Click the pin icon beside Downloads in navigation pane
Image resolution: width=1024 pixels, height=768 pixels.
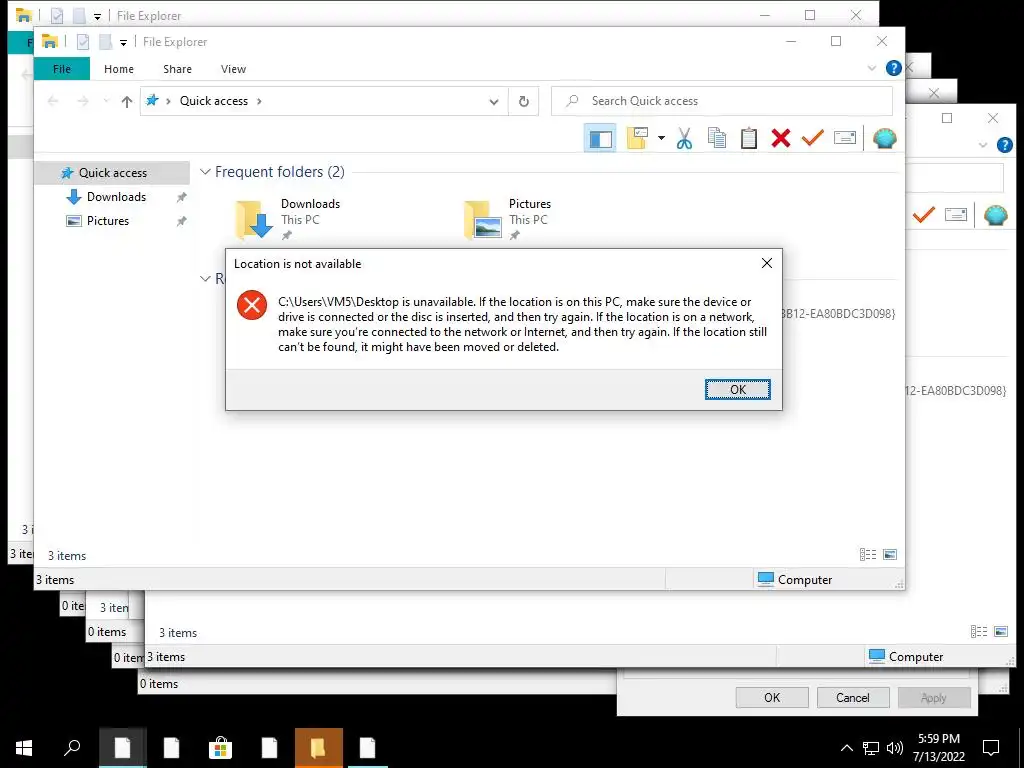(x=181, y=197)
